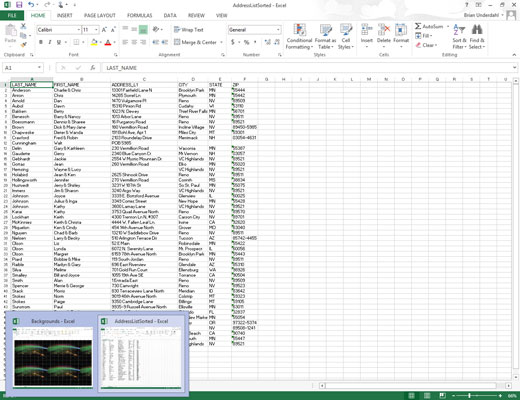Expand the Calibri font name dropdown
The image size is (520, 400).
point(79,30)
